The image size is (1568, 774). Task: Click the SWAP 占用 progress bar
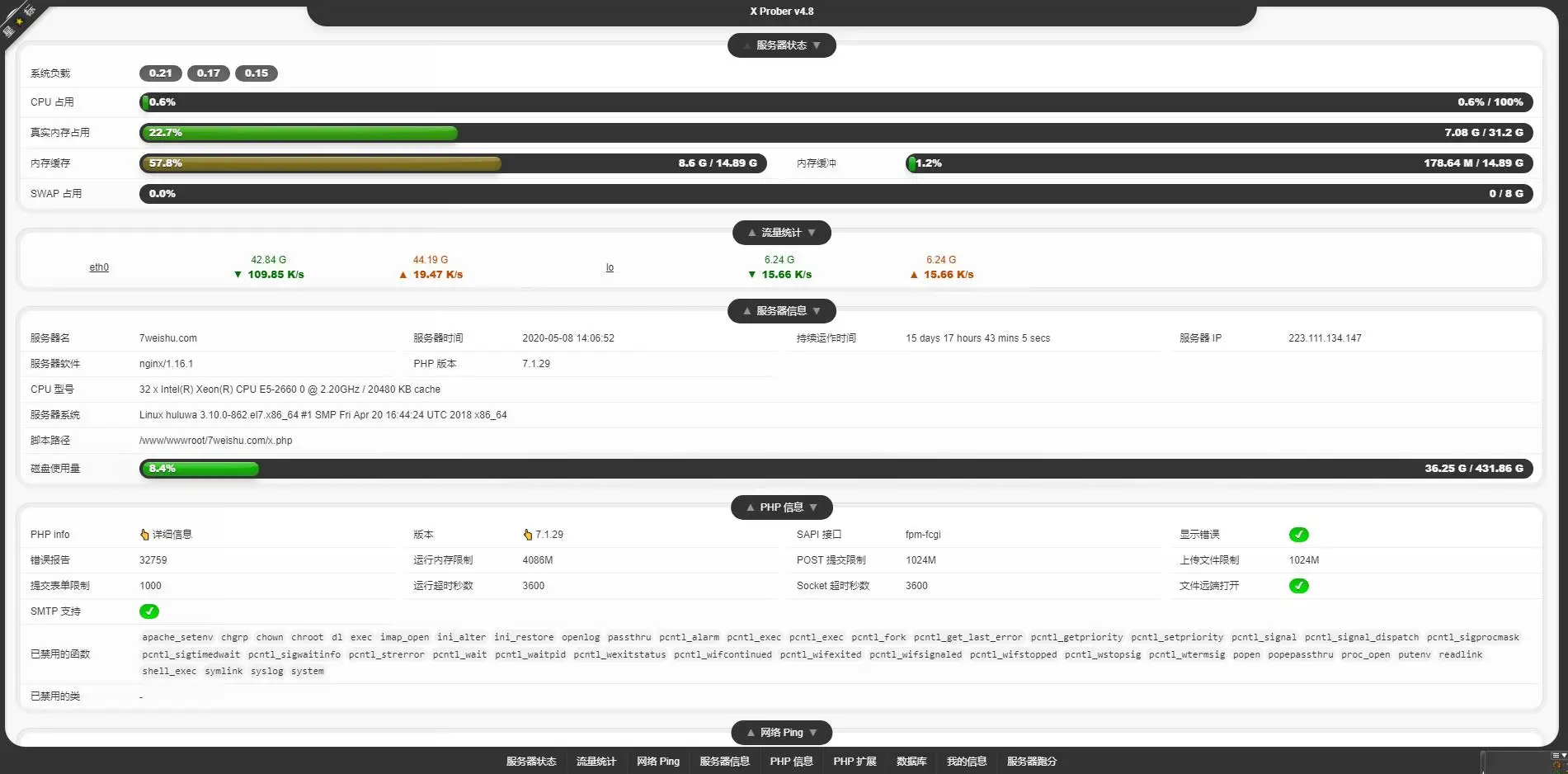click(x=836, y=194)
